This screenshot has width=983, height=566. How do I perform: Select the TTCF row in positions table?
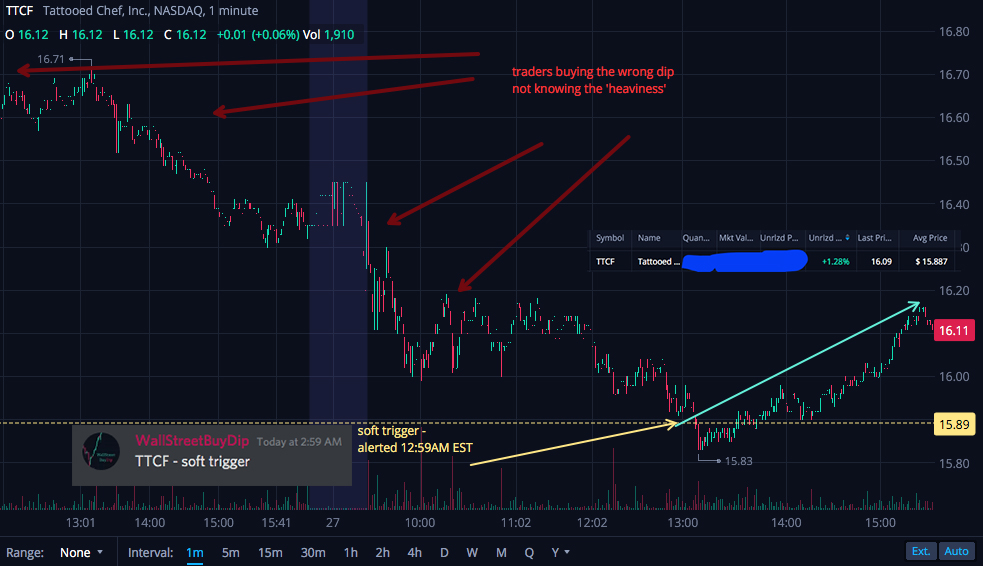774,261
